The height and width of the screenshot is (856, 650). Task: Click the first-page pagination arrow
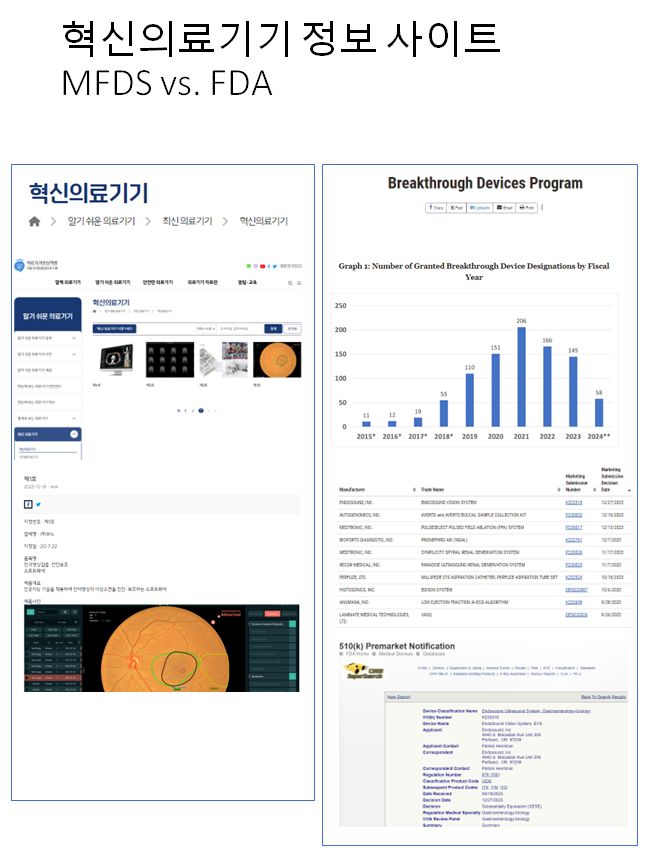pyautogui.click(x=178, y=411)
